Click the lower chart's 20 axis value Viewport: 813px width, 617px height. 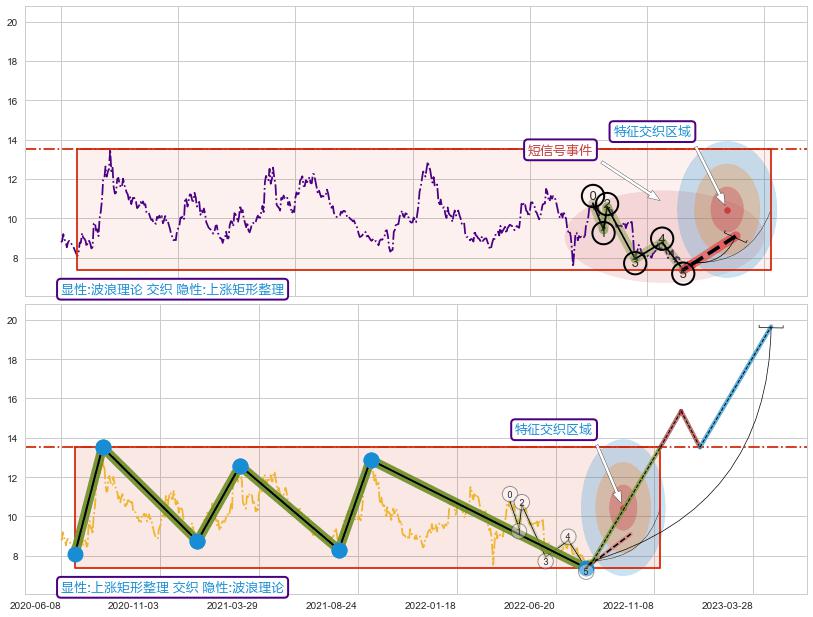pos(12,320)
